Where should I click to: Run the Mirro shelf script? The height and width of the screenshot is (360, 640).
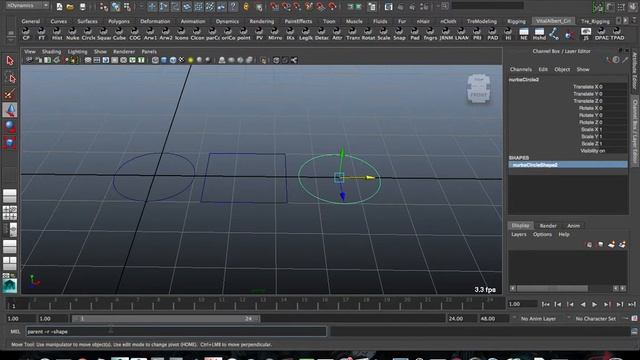[275, 33]
